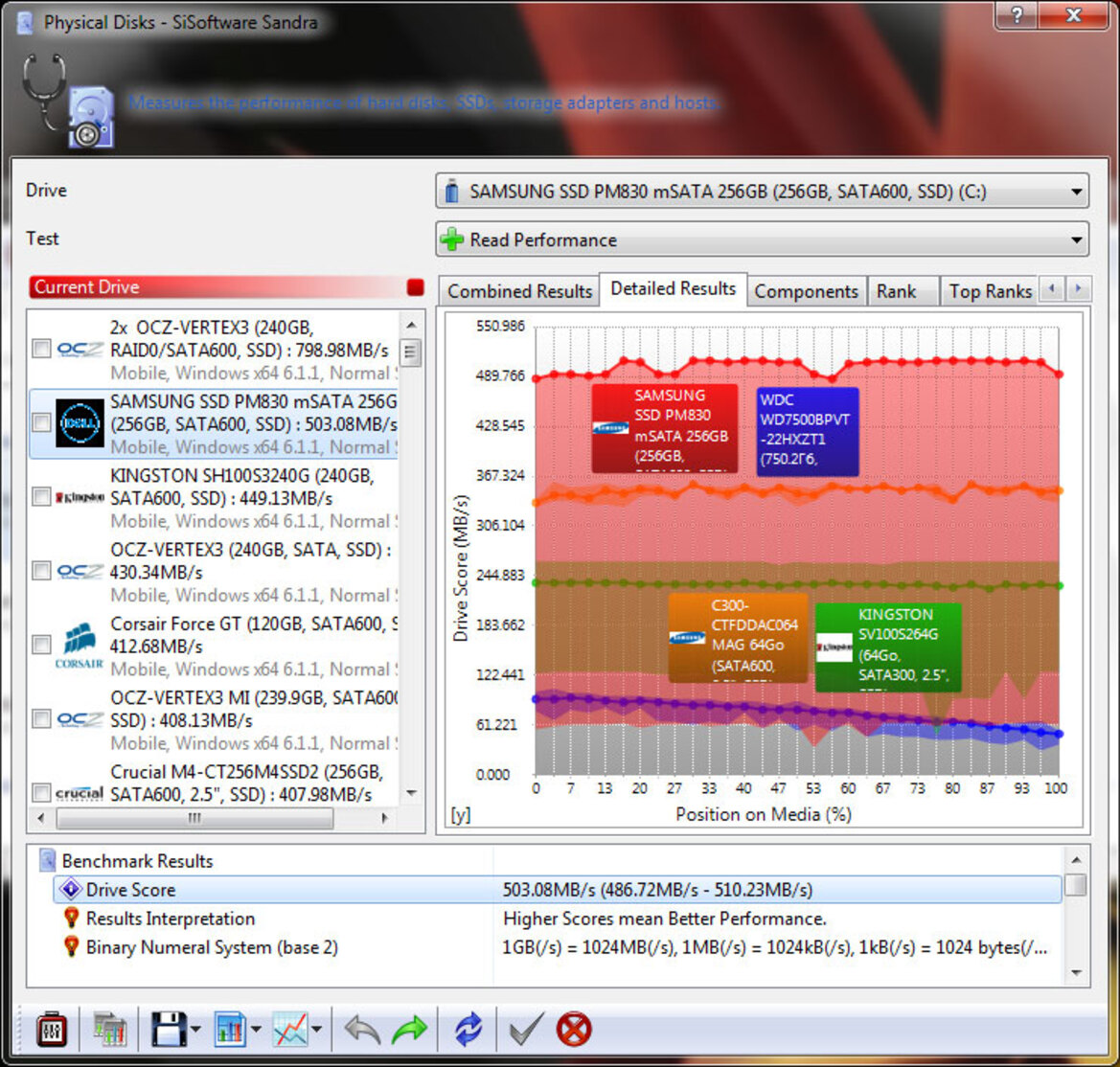Expand the arrow beside line graph icon
Viewport: 1120px width, 1067px height.
pos(316,1029)
